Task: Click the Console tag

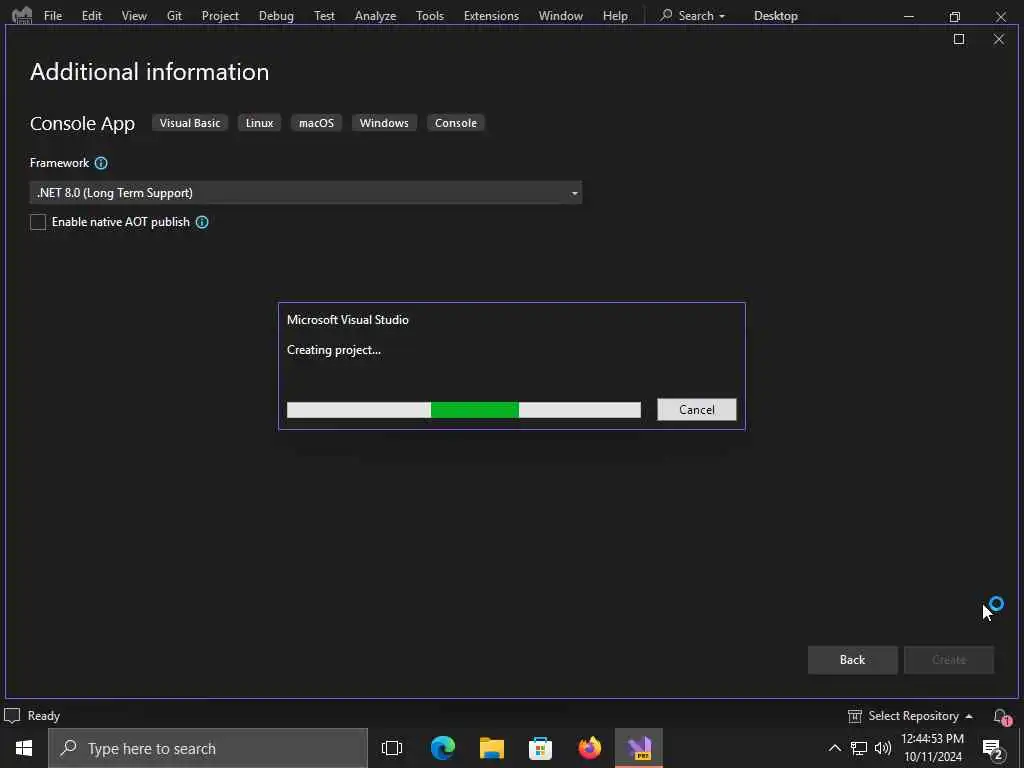Action: (456, 123)
